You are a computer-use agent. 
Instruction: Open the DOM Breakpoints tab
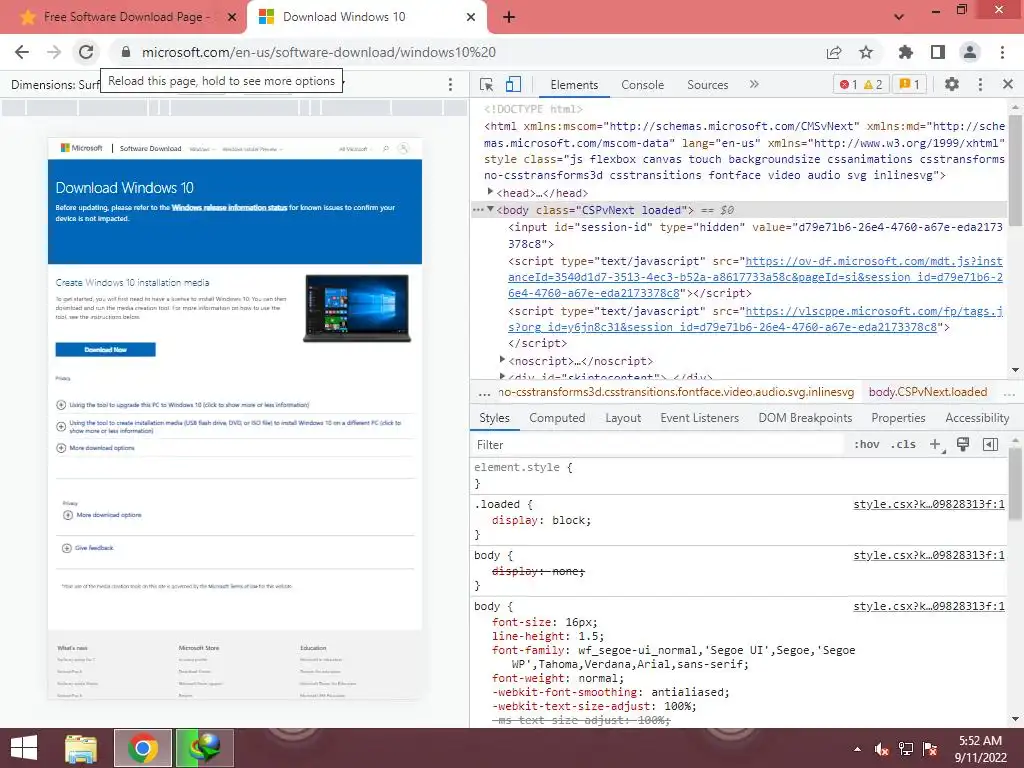tap(805, 418)
